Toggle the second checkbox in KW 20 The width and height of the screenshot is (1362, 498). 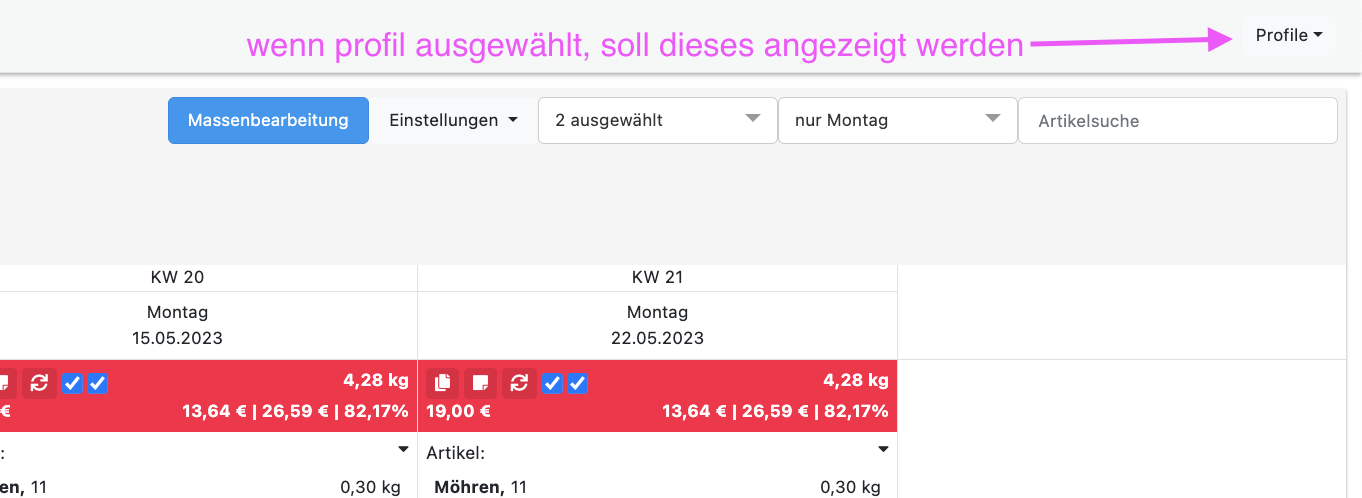[x=97, y=383]
